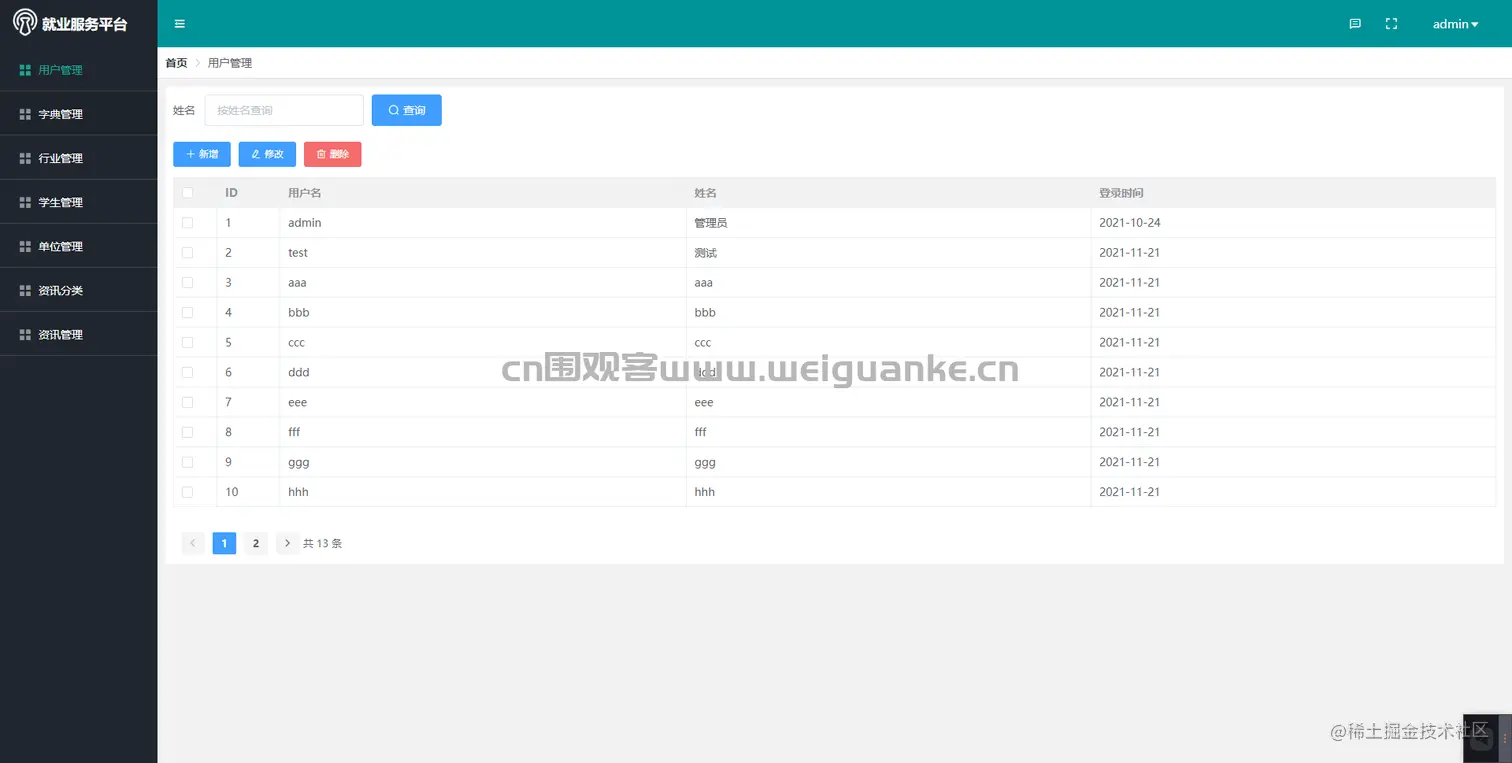
Task: Check the ddd row checkbox
Action: click(187, 372)
